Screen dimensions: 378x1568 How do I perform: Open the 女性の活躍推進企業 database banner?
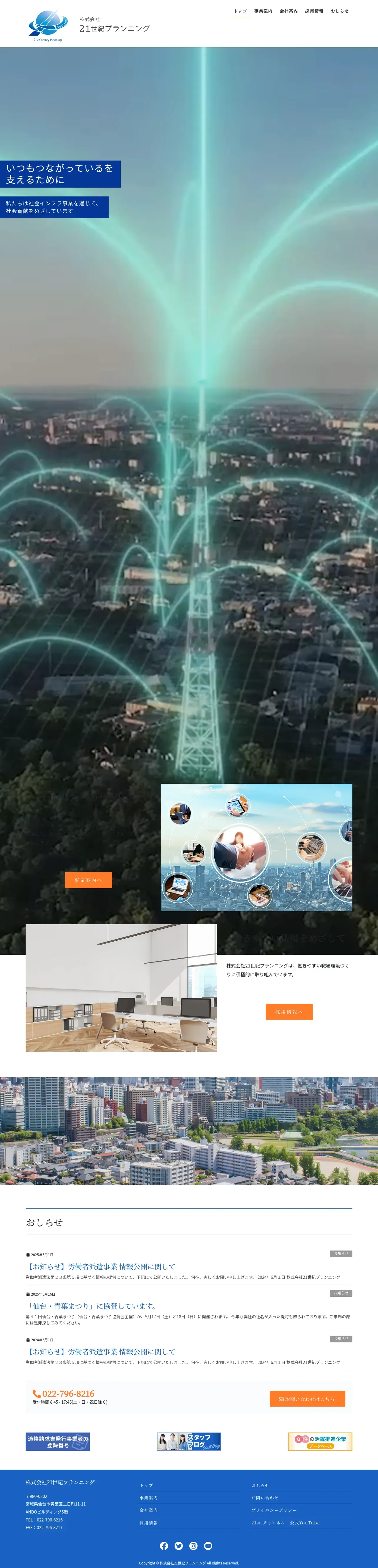coord(320,1442)
